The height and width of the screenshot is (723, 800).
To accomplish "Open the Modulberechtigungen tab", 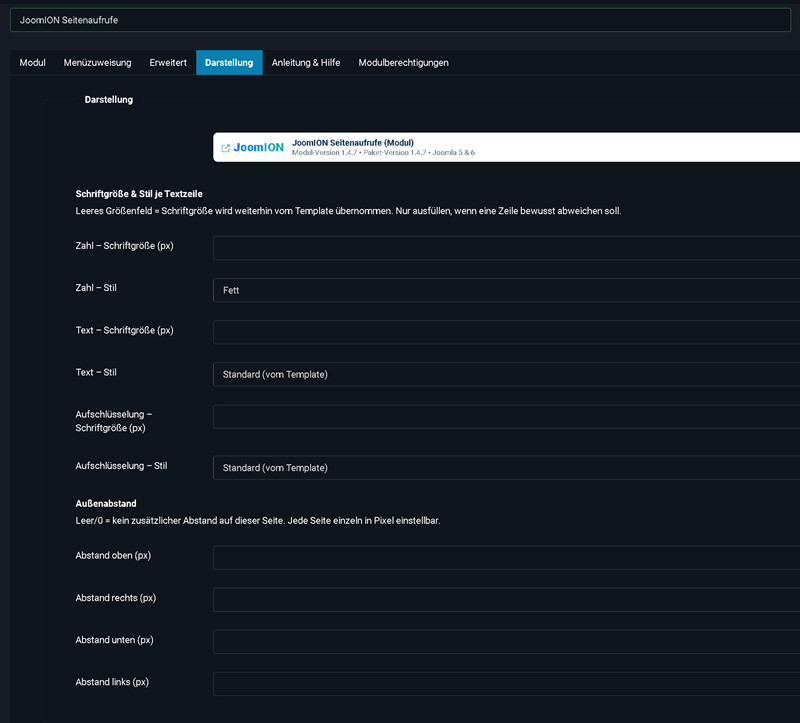I will pyautogui.click(x=404, y=63).
